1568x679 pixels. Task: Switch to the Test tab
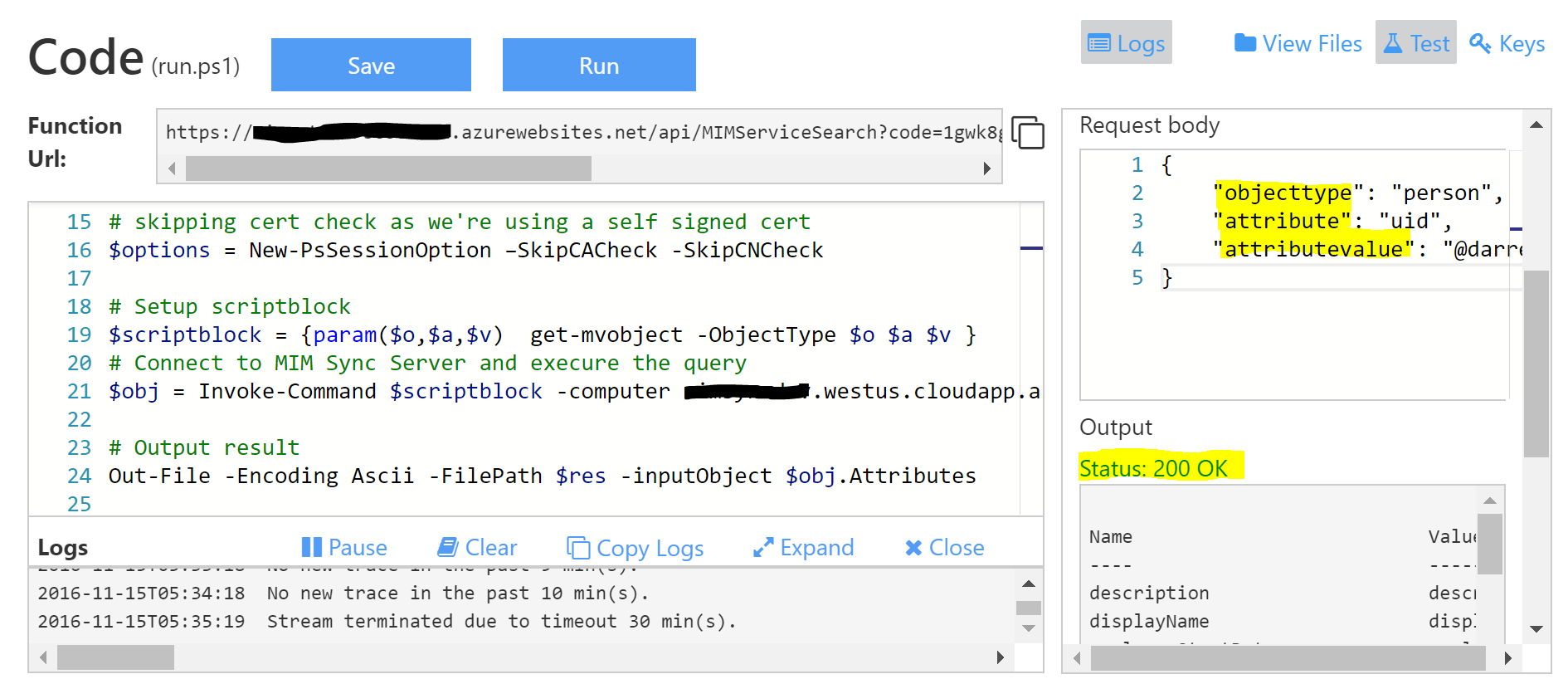click(1415, 43)
